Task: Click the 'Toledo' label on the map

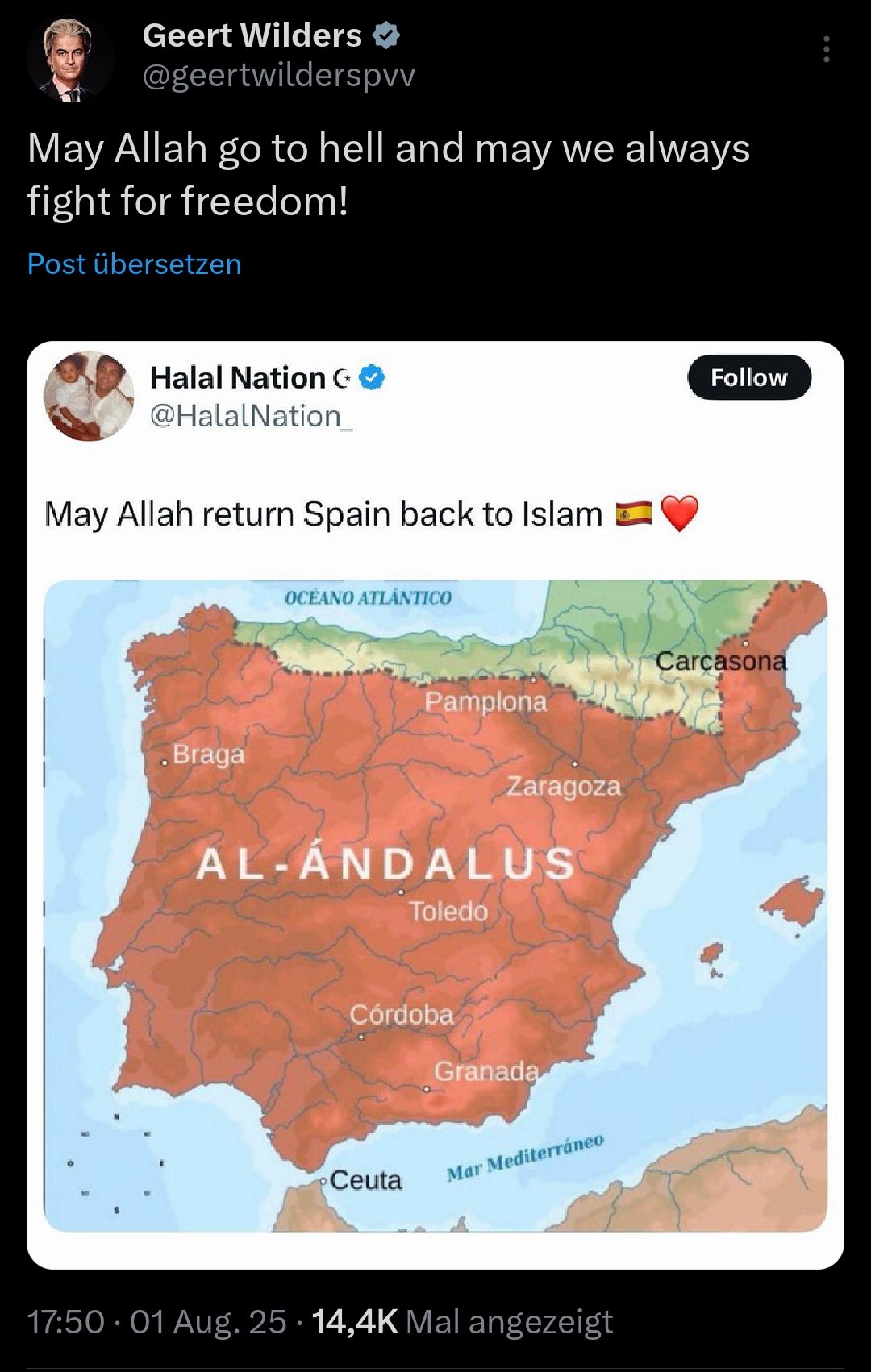Action: pos(448,912)
